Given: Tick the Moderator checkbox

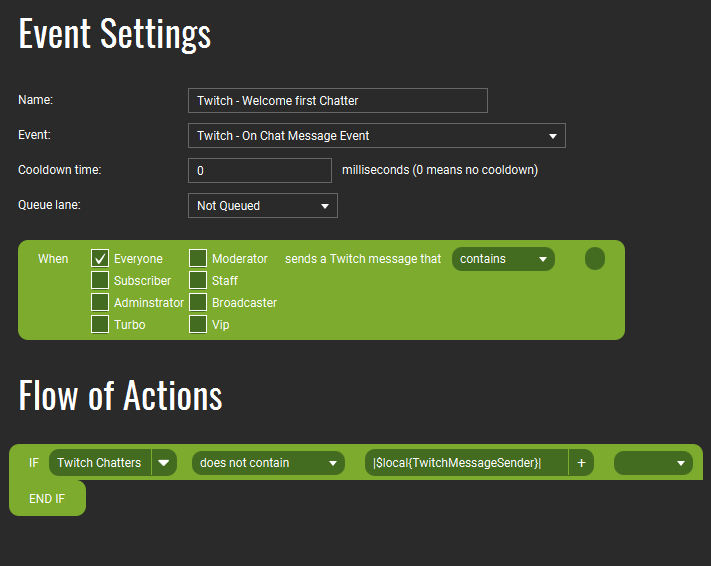Looking at the screenshot, I should [198, 259].
